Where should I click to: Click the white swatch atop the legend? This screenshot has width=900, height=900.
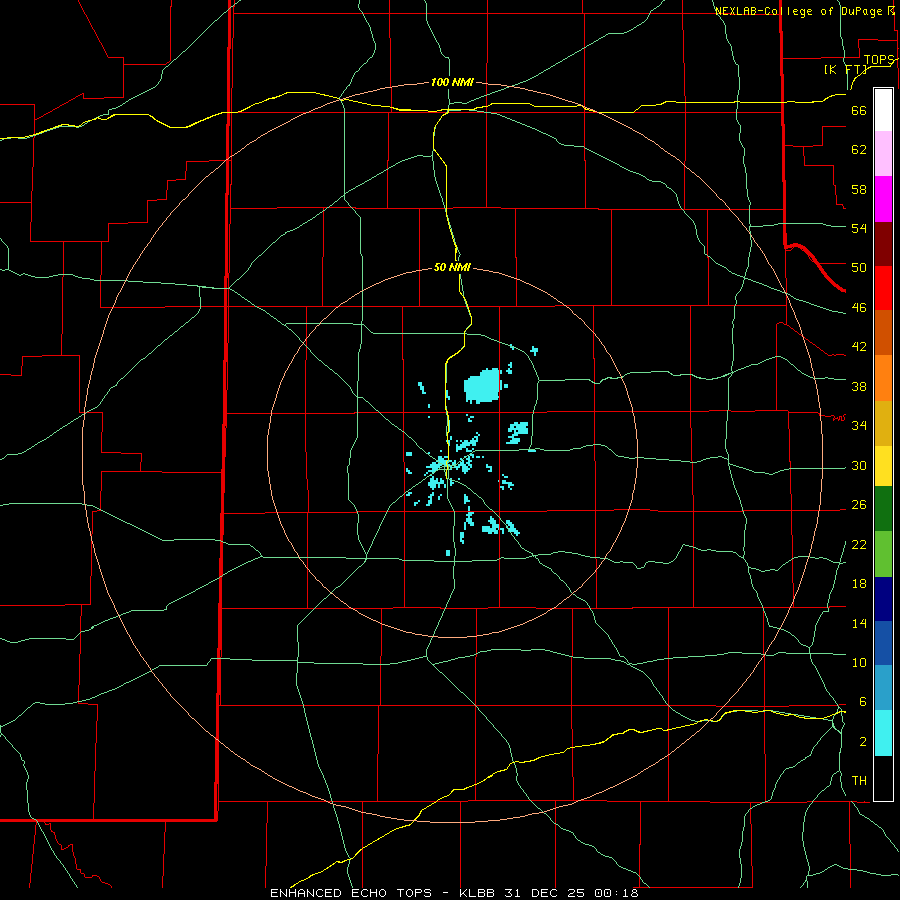tap(883, 110)
